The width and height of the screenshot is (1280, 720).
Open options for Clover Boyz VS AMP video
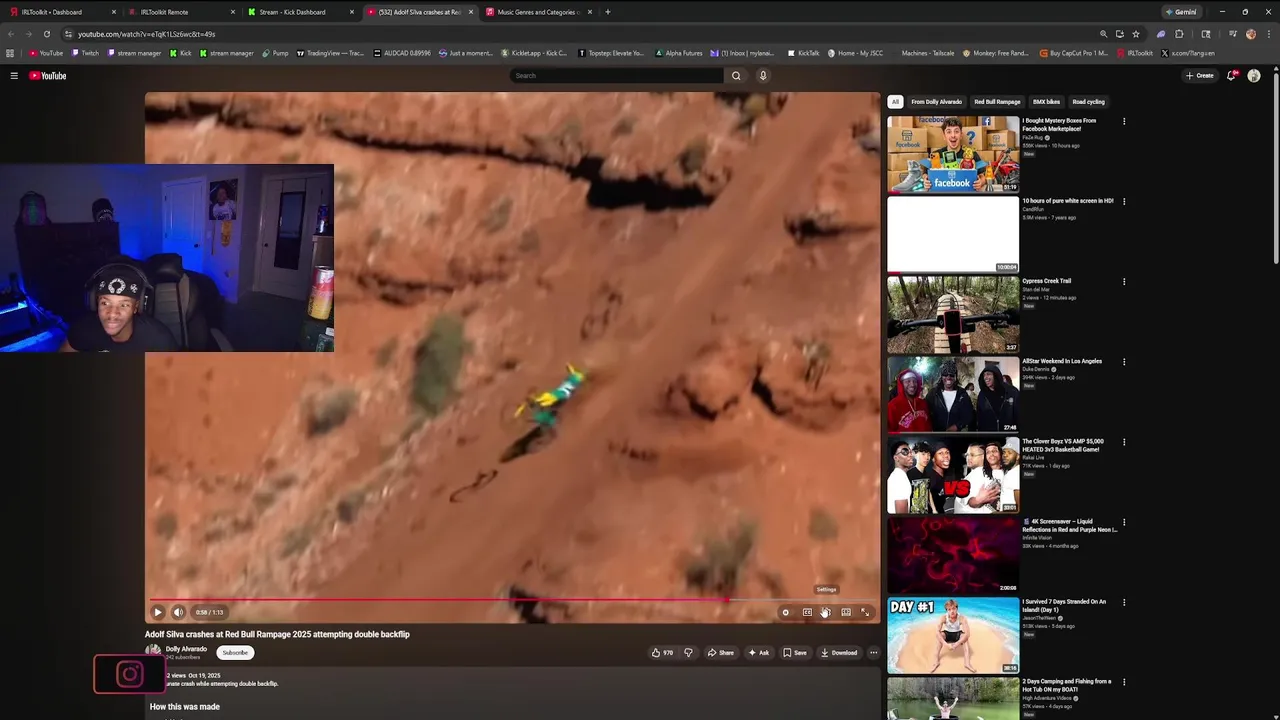1124,442
